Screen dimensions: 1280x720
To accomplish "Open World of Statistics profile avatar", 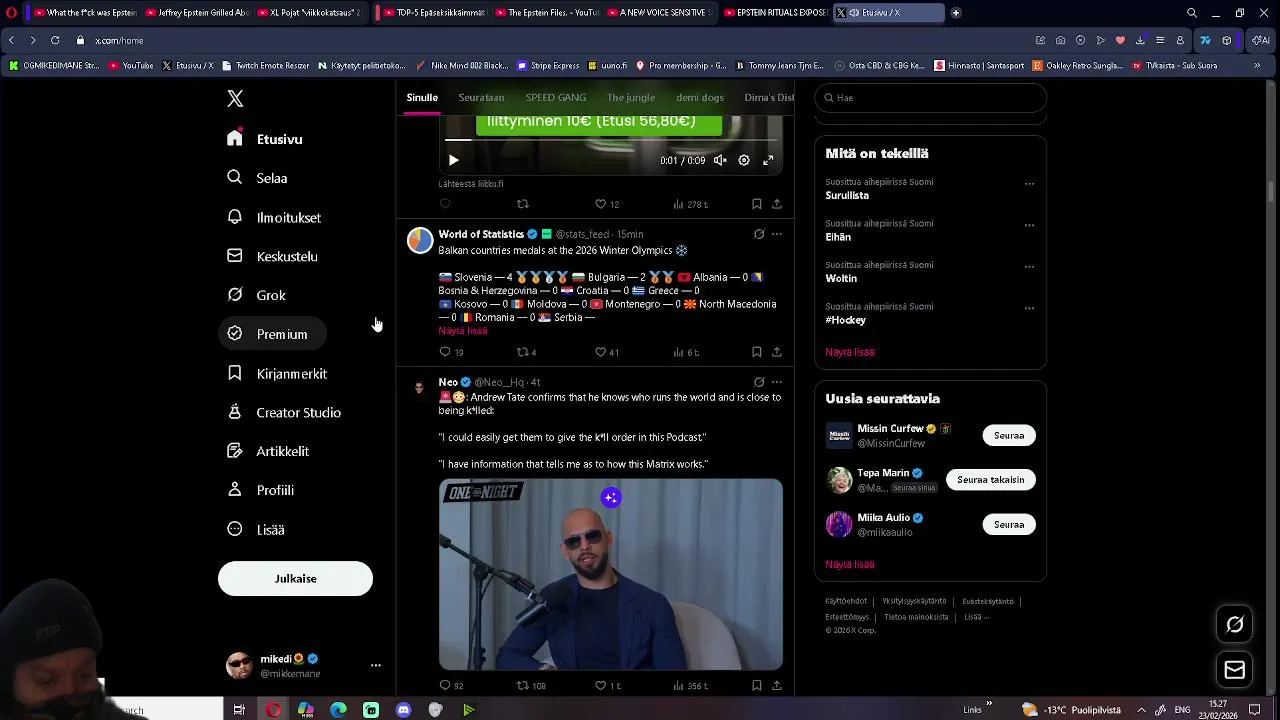I will point(420,240).
